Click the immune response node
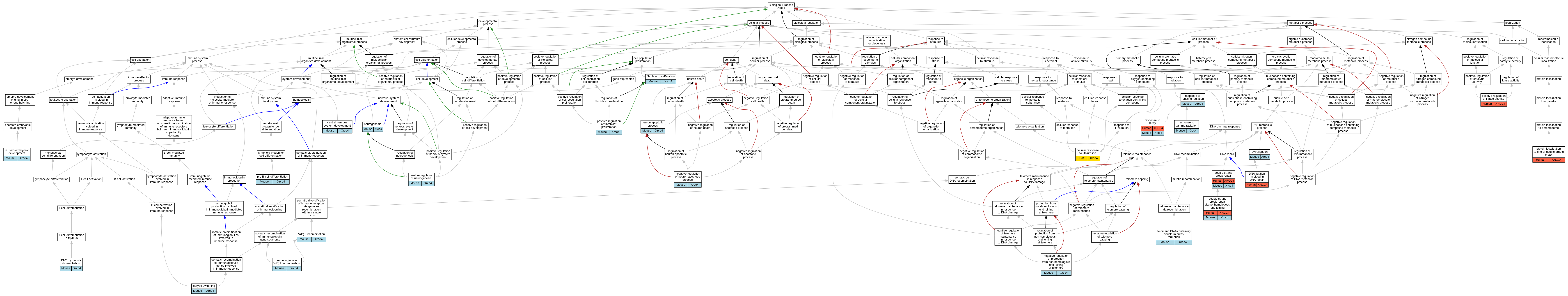1568x296 pixels. [174, 79]
